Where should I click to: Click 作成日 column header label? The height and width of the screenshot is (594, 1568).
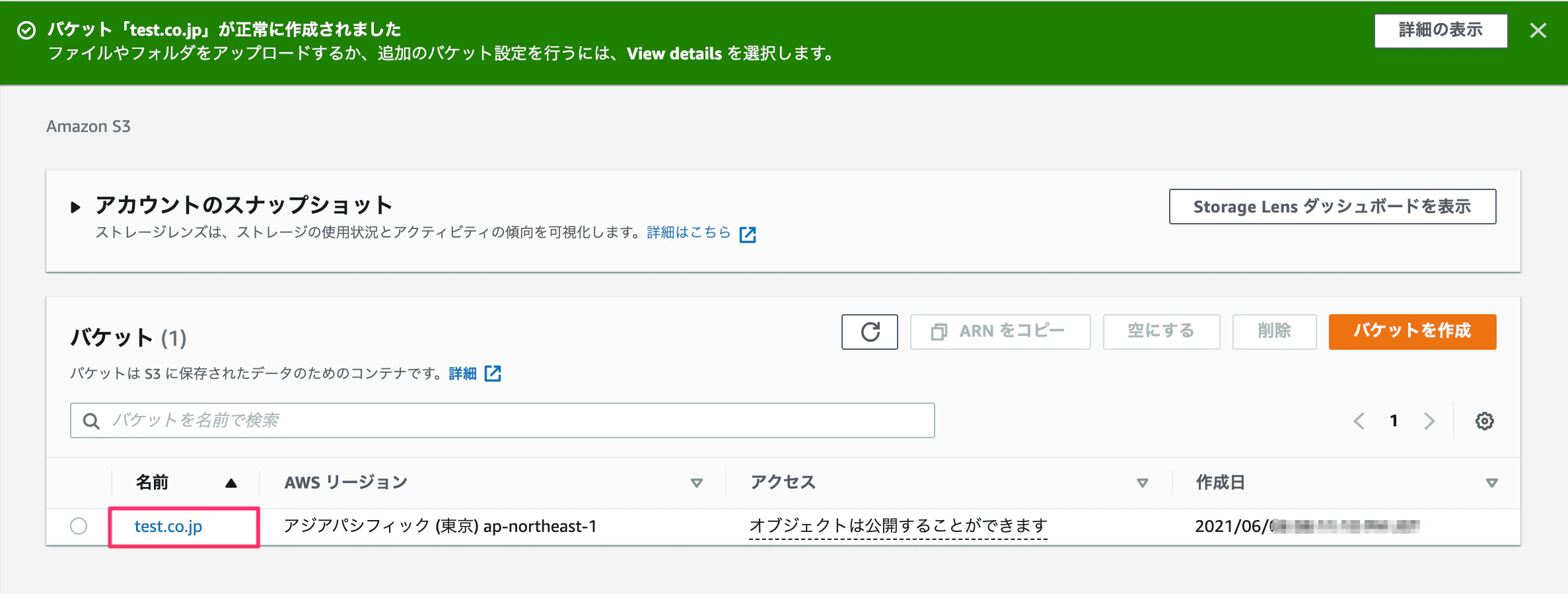[x=1220, y=482]
